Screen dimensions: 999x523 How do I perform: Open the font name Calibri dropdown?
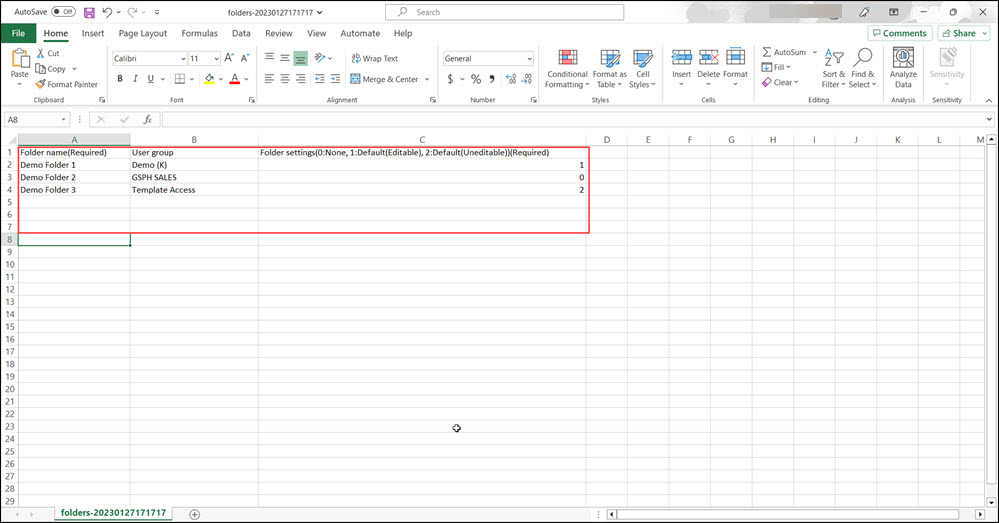(183, 59)
